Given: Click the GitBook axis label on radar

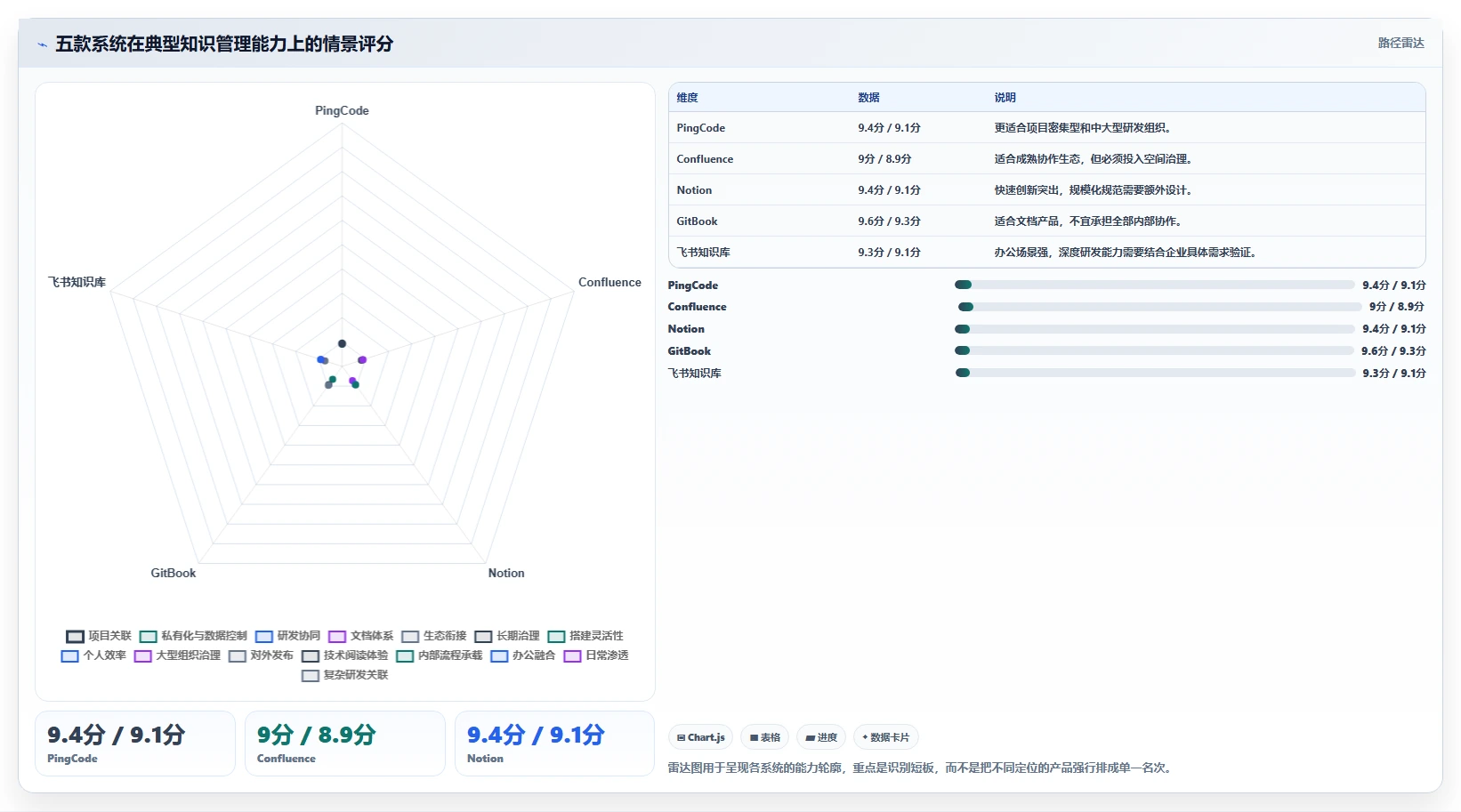Looking at the screenshot, I should coord(174,574).
